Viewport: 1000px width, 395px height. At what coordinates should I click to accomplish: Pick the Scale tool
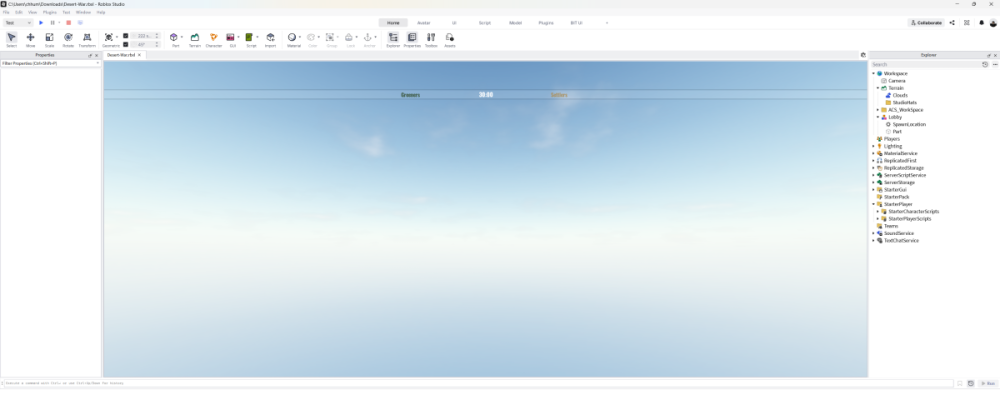pos(49,40)
